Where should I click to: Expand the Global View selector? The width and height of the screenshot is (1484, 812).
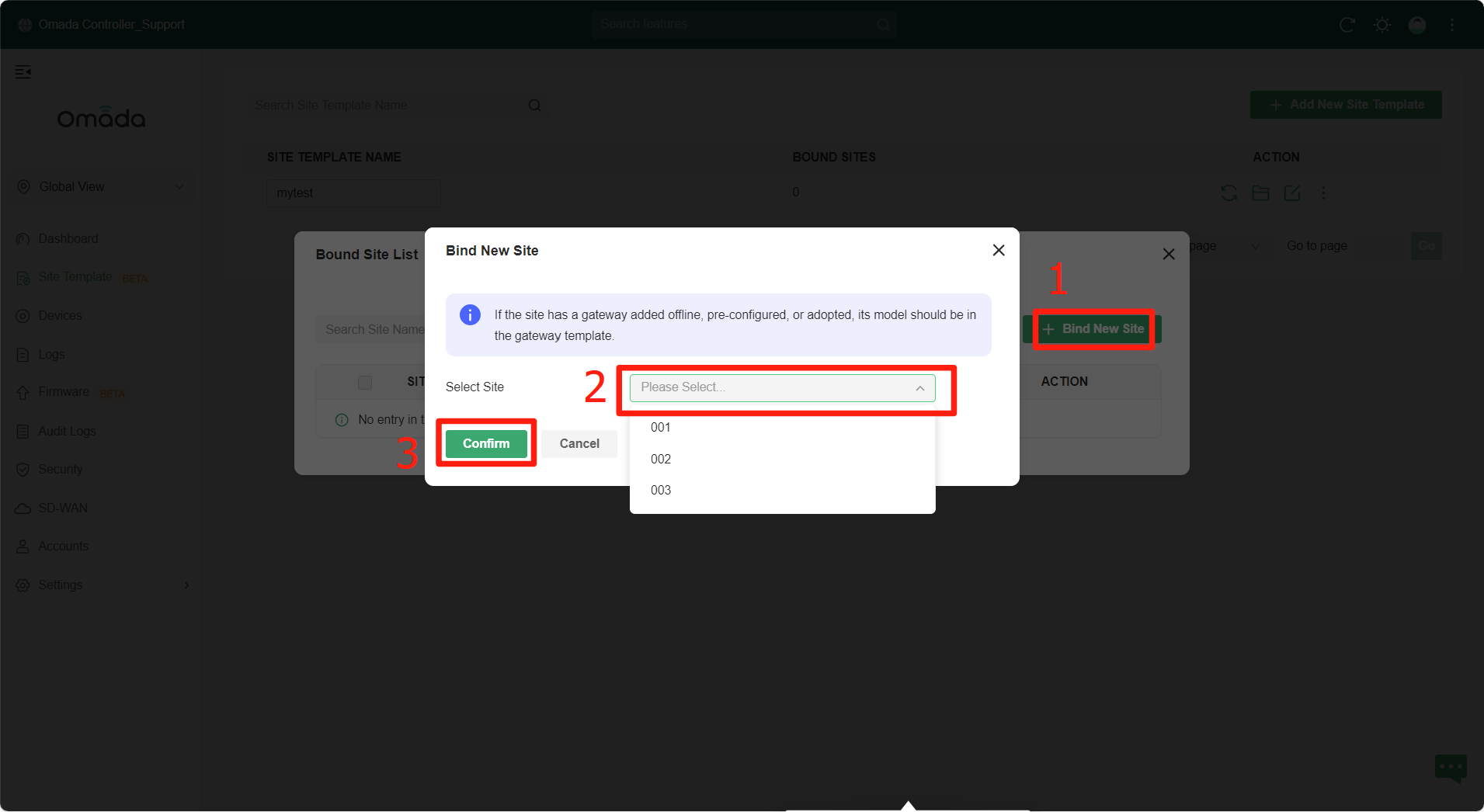(x=101, y=187)
